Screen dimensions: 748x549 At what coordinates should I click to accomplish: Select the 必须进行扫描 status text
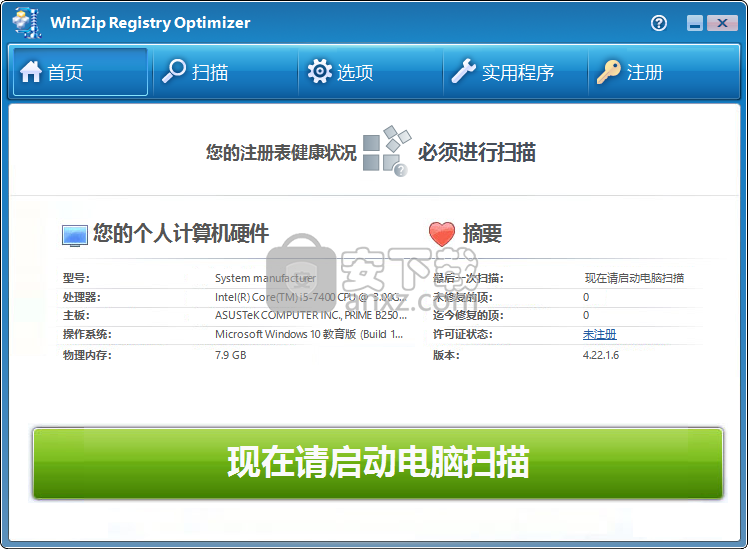[477, 153]
